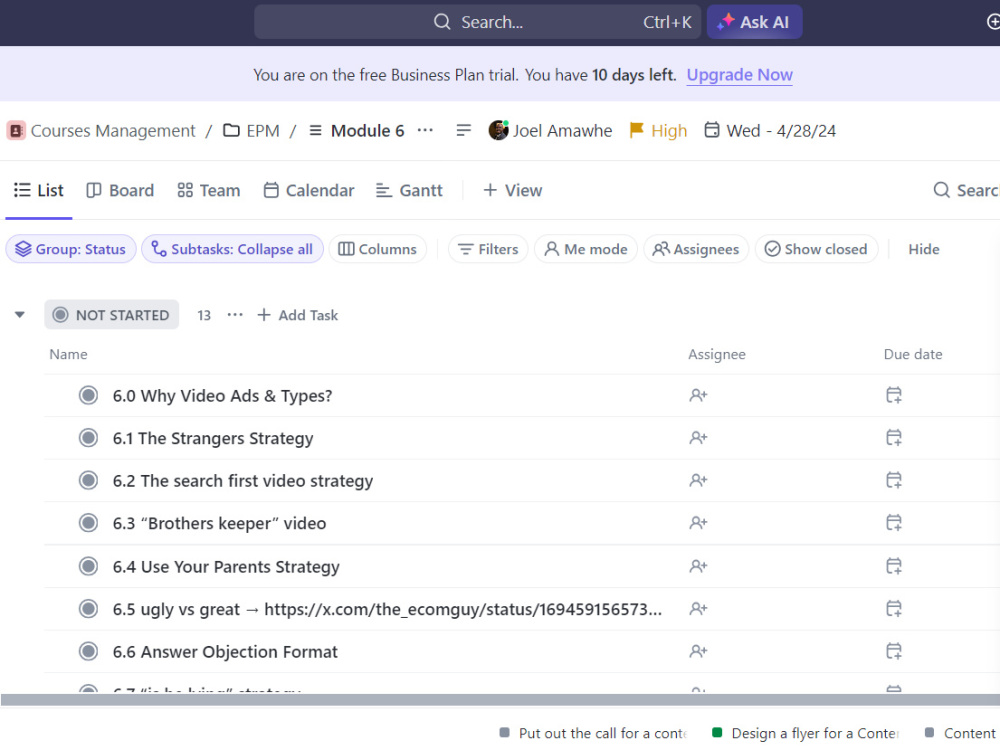The height and width of the screenshot is (750, 1000).
Task: Assign someone to task 6.5 ugly vs great
Action: (x=698, y=609)
